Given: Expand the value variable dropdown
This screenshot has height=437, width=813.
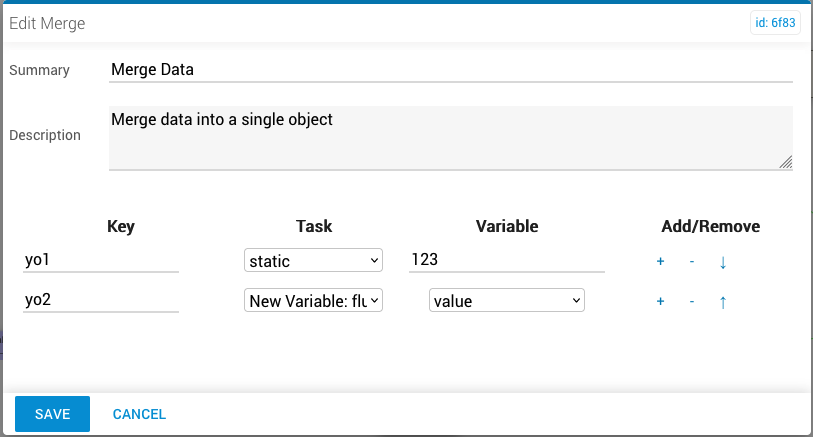Looking at the screenshot, I should (x=506, y=301).
